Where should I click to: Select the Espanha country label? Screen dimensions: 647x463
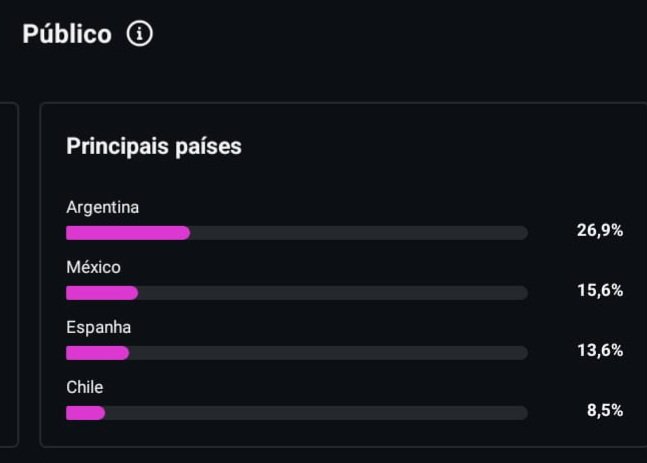98,328
